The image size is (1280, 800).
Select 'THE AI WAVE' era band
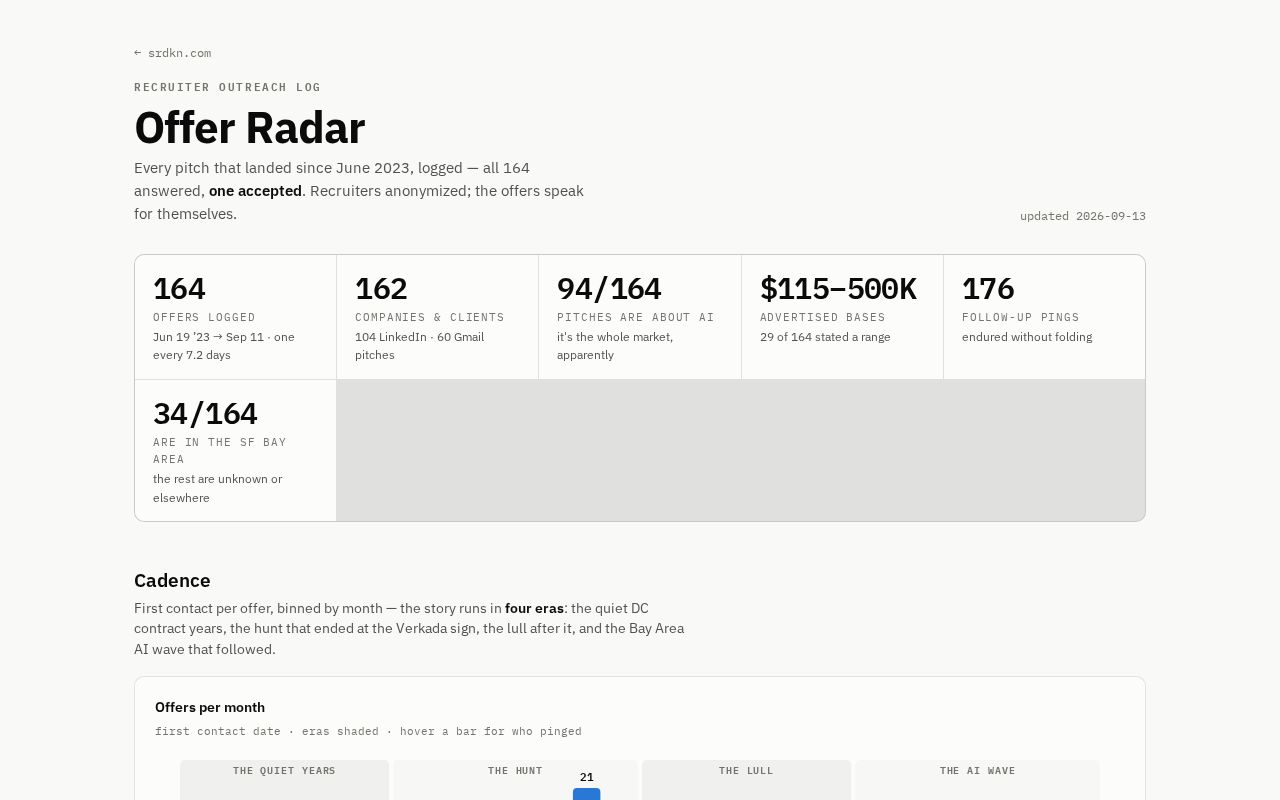click(x=977, y=780)
